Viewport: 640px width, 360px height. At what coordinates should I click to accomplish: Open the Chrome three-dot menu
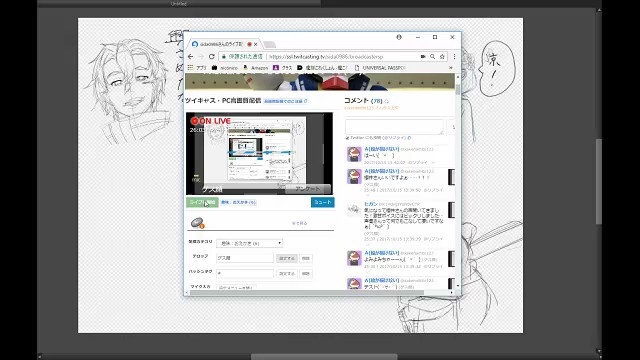tap(454, 57)
